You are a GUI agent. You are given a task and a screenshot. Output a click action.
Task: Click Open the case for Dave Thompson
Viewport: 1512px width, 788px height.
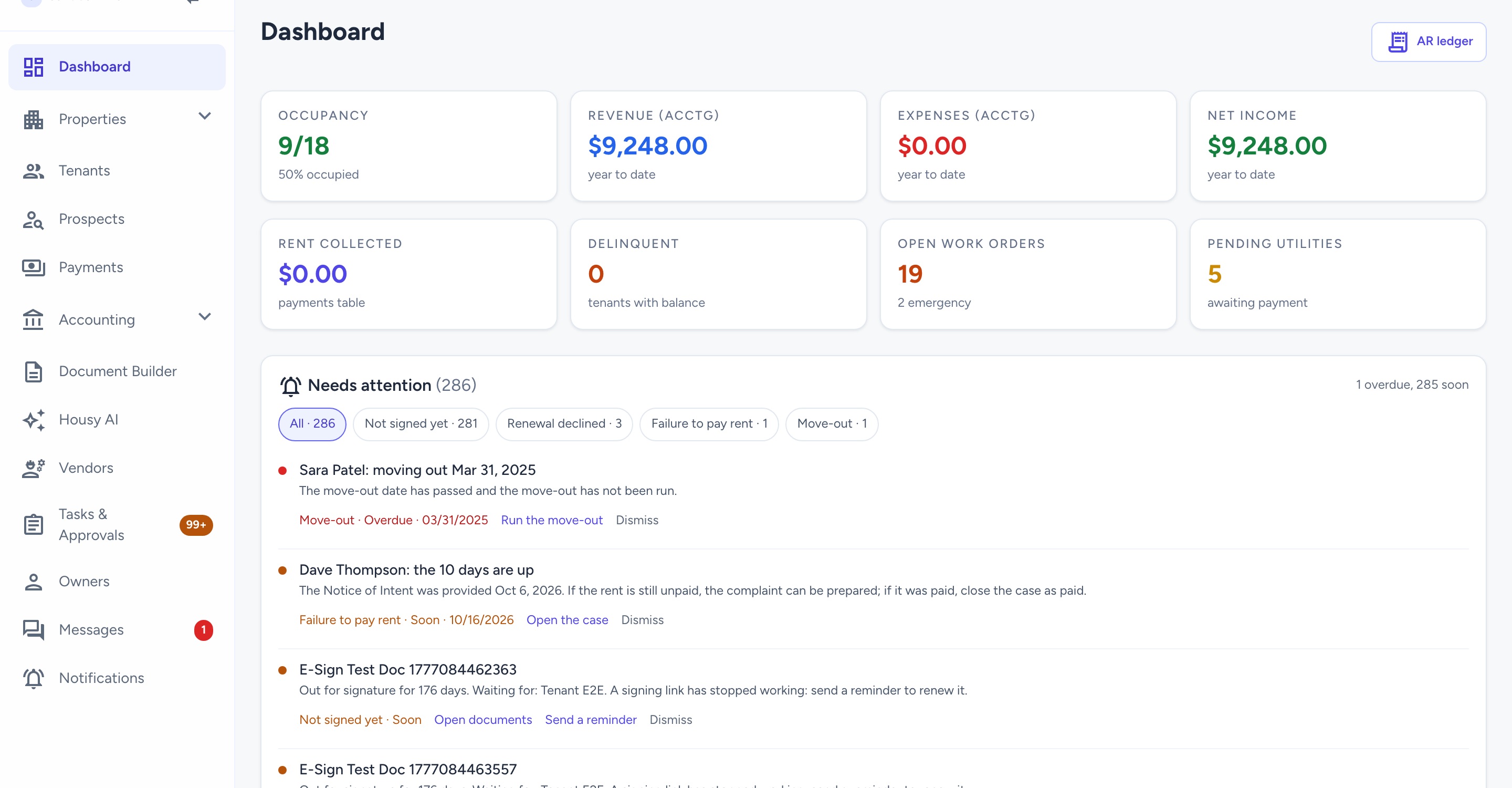point(567,620)
